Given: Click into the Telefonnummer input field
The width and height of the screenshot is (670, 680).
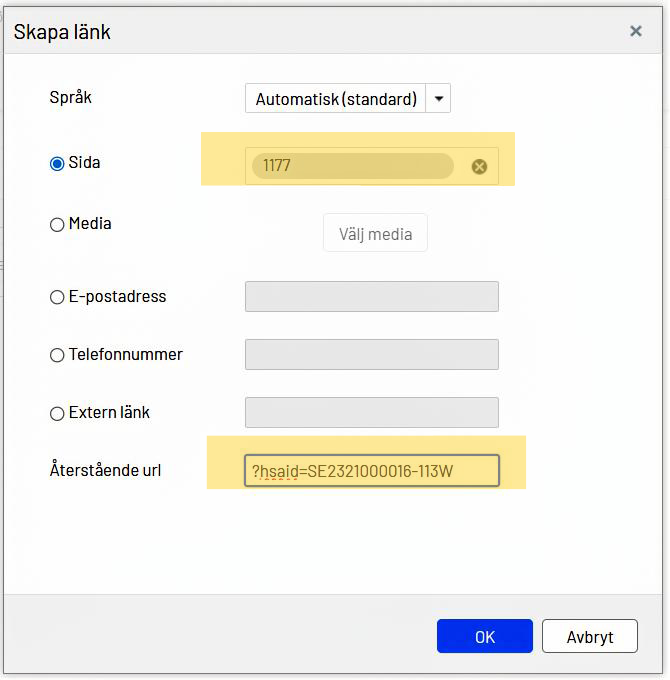Looking at the screenshot, I should pyautogui.click(x=371, y=355).
